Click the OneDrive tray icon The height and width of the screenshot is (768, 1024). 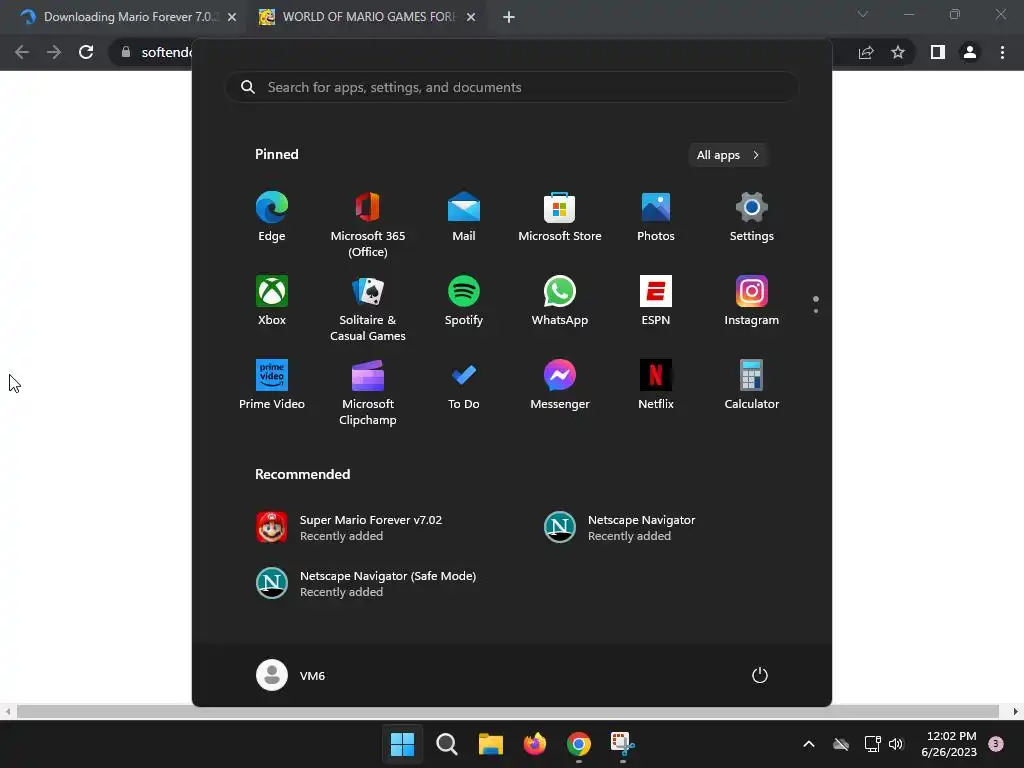(841, 744)
